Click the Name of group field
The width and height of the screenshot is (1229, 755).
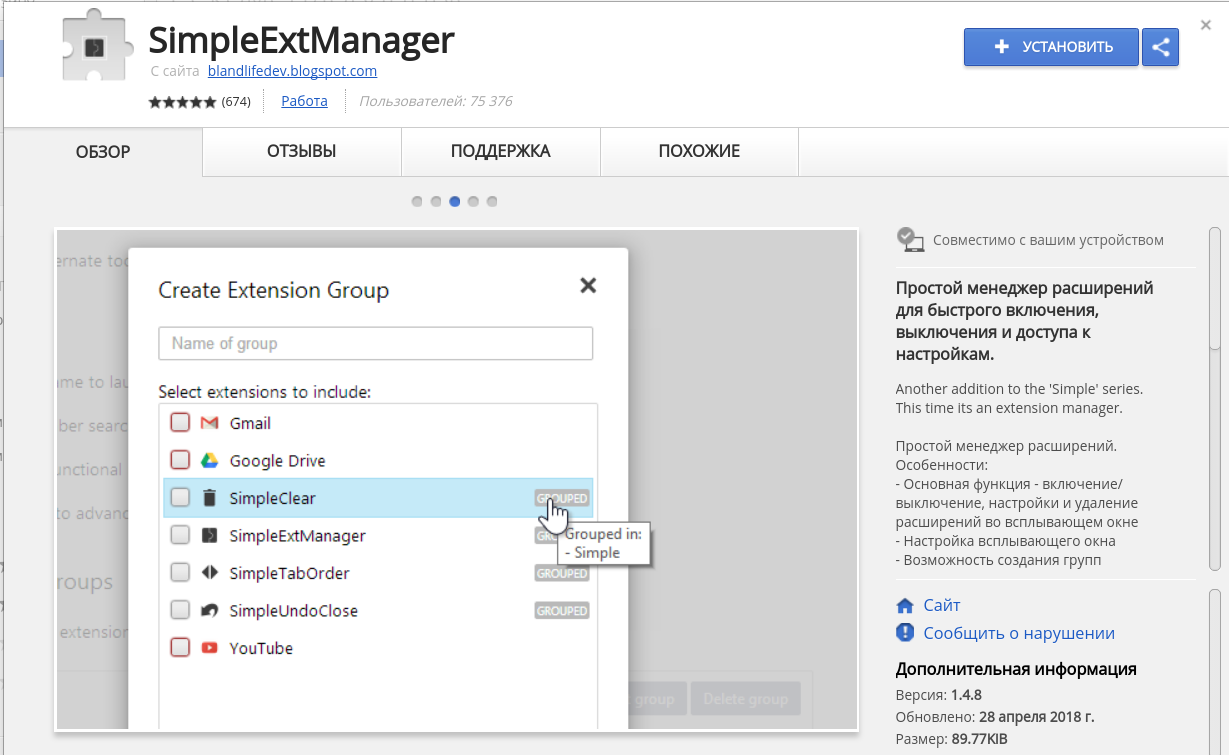pos(376,343)
